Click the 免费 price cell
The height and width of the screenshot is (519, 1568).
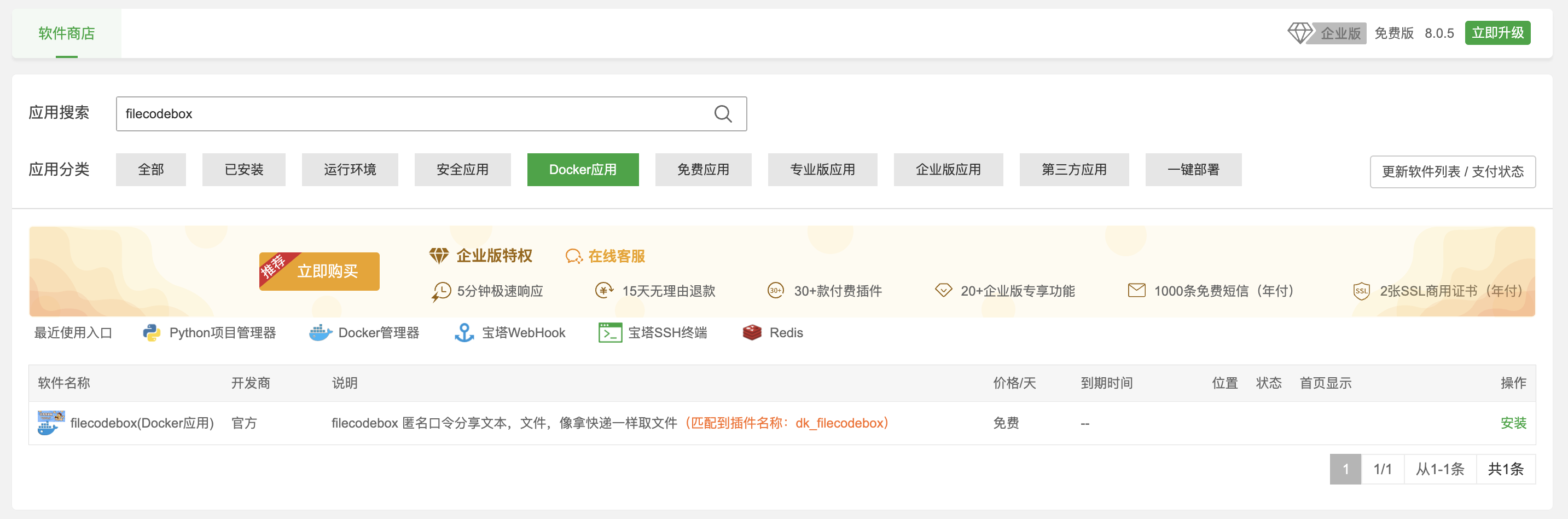coord(1006,423)
